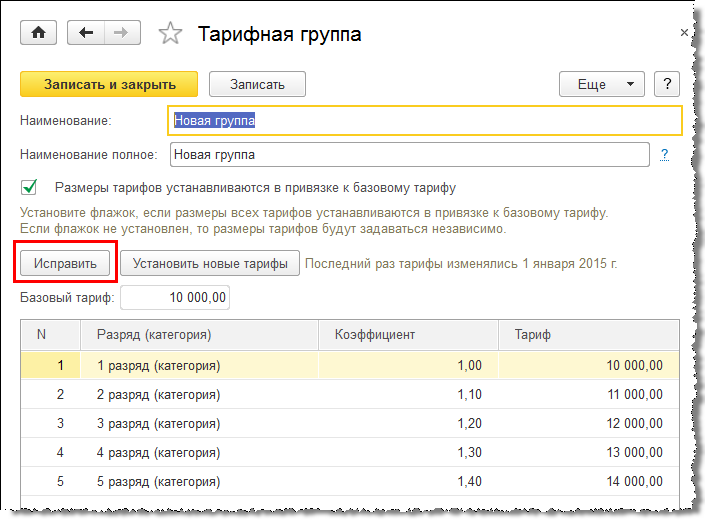Screen dimensions: 705x520
Task: Go forward with the right arrow
Action: tap(121, 33)
